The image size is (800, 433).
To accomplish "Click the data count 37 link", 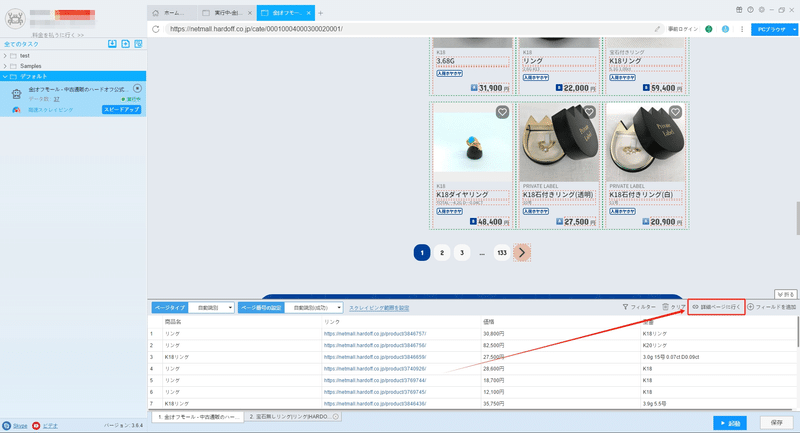I will pyautogui.click(x=56, y=99).
